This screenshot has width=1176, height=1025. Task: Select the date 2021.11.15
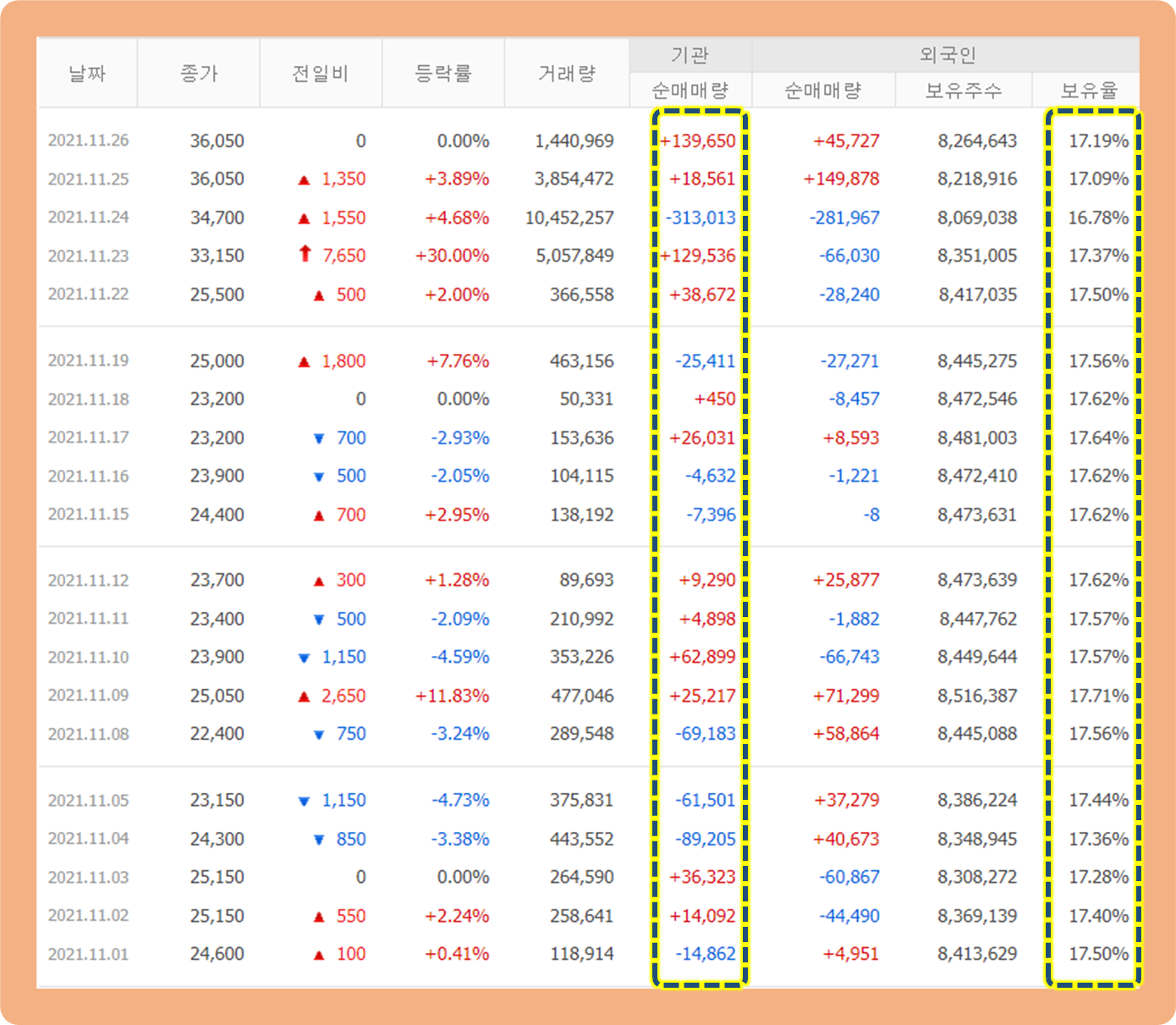[x=89, y=515]
